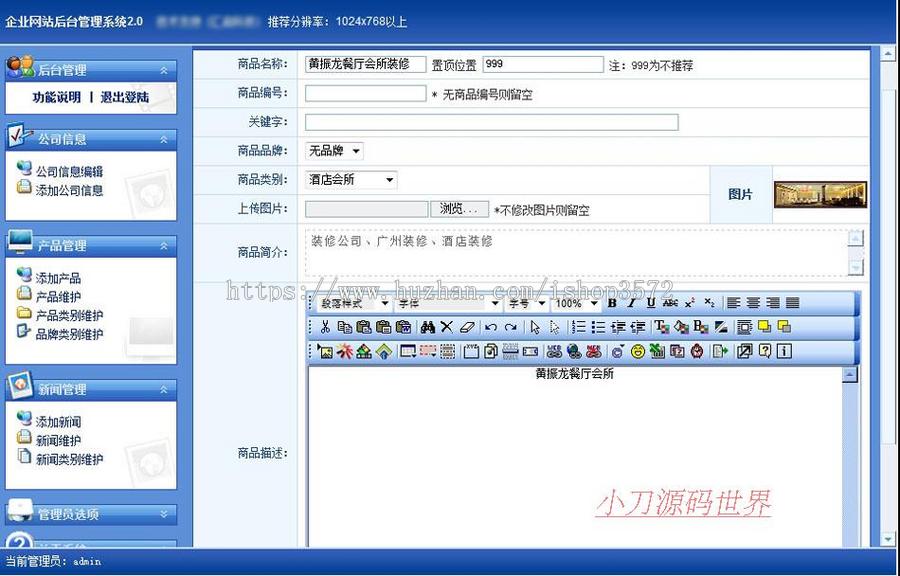Click the 置顶位置 input containing 999
The image size is (900, 576).
tap(542, 63)
